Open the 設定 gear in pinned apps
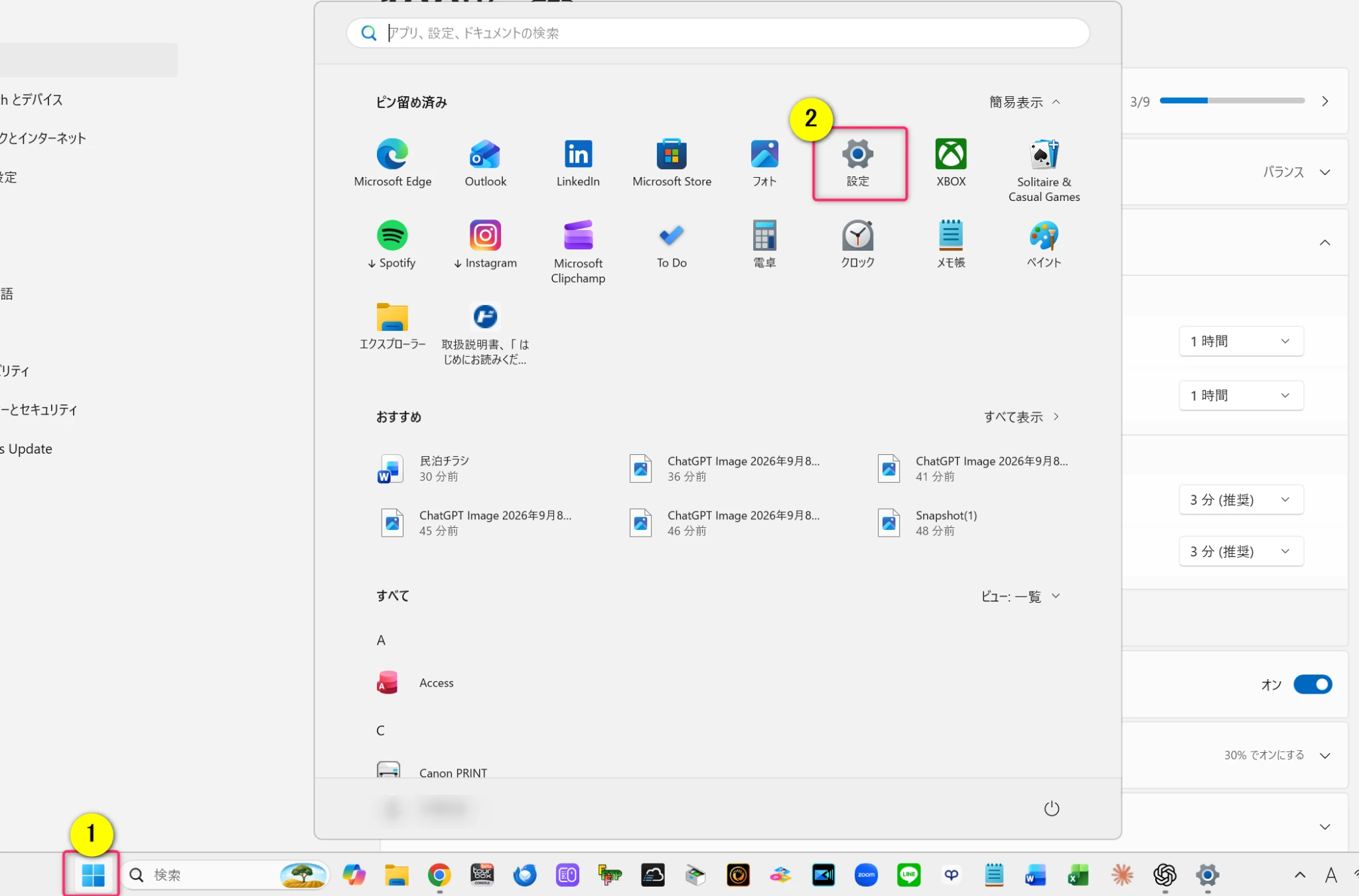1359x896 pixels. pos(857,163)
